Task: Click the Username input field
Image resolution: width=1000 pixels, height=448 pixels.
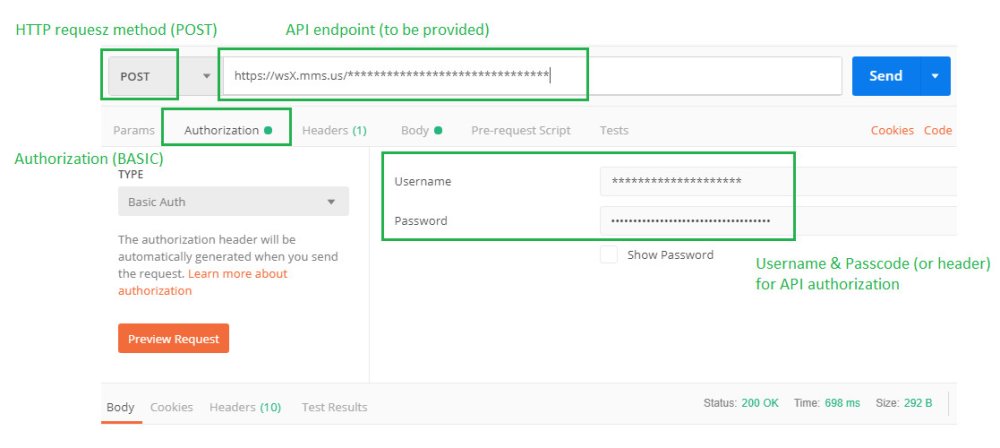Action: (776, 181)
